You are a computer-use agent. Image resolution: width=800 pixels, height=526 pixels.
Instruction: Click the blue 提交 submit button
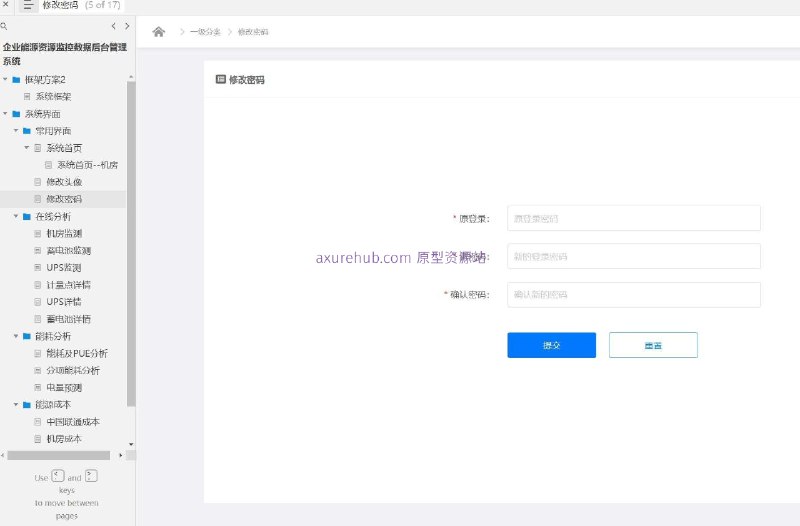point(552,345)
